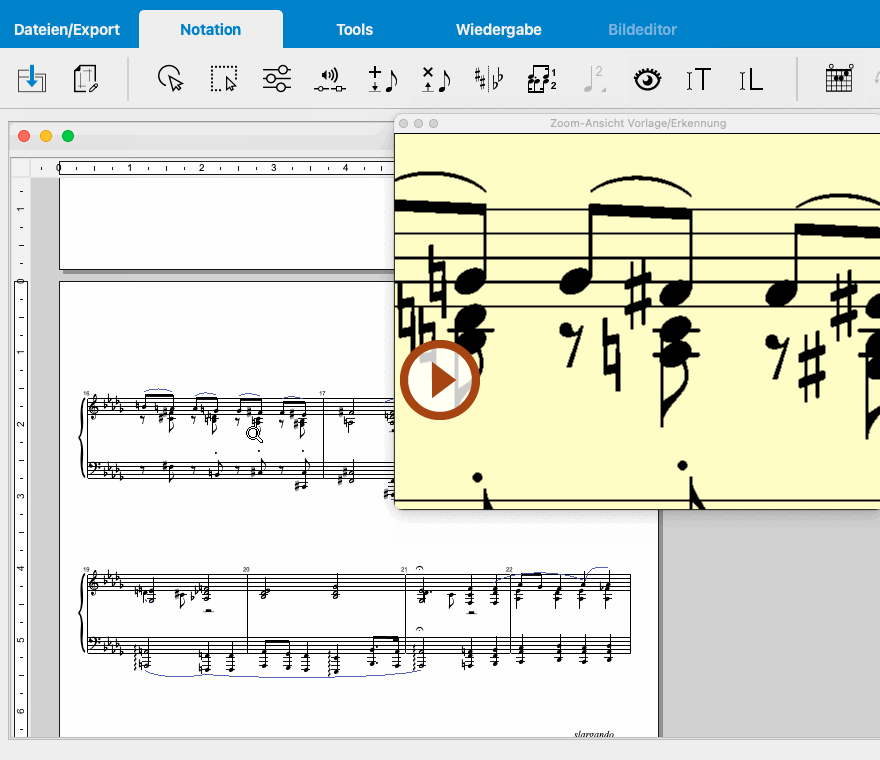Select the lyrics insertion tool
This screenshot has height=760, width=880.
(x=750, y=79)
